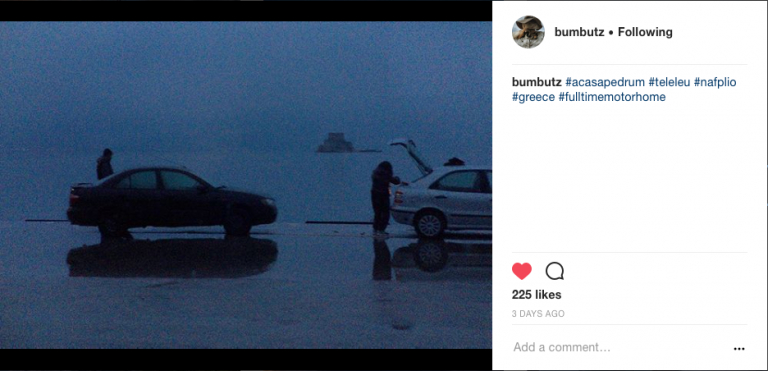Click the dark car in the photo
The width and height of the screenshot is (768, 371).
[x=171, y=202]
